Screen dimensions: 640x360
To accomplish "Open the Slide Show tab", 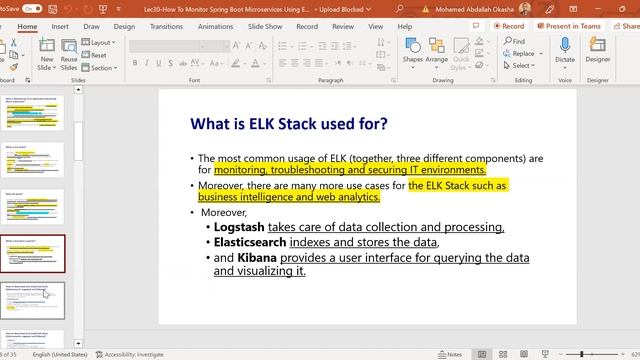I will (x=265, y=27).
